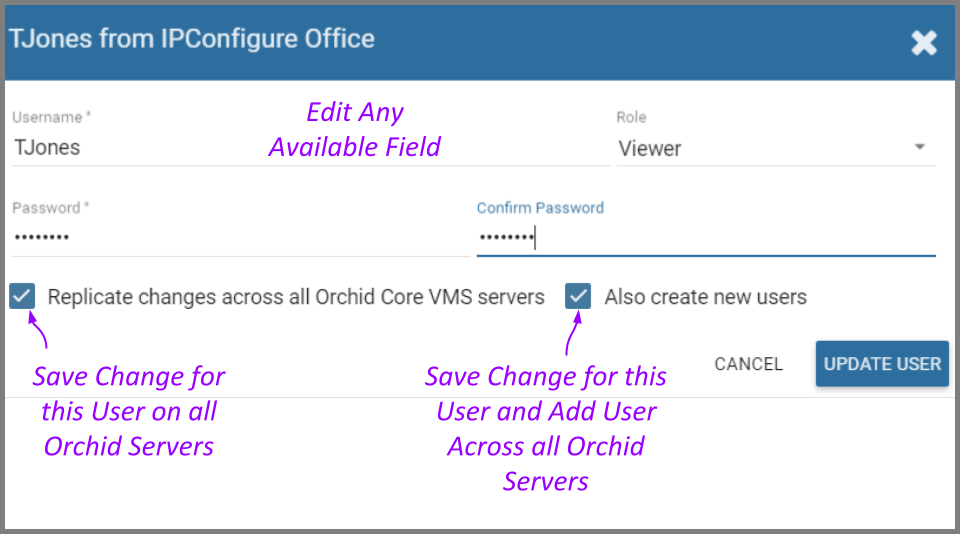
Task: Click the TJones from IPConfigure Office title
Action: tap(192, 39)
